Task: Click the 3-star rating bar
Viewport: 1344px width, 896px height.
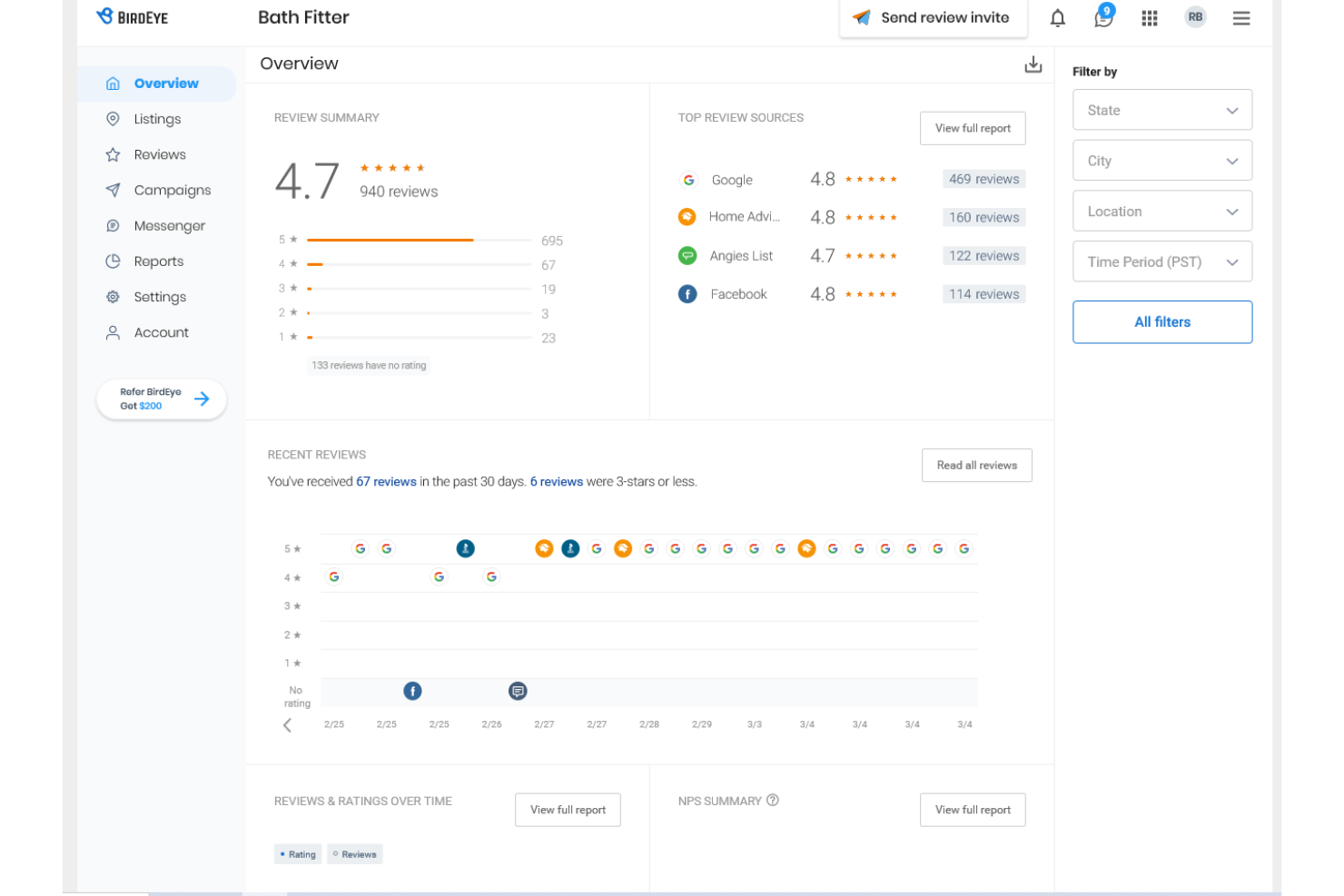Action: point(420,289)
